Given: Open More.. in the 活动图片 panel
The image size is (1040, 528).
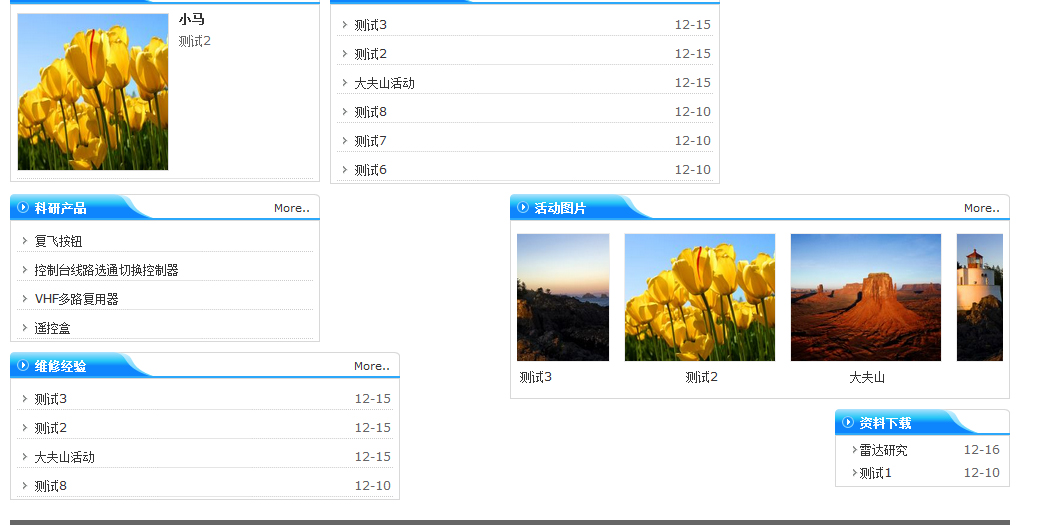Looking at the screenshot, I should [x=981, y=209].
